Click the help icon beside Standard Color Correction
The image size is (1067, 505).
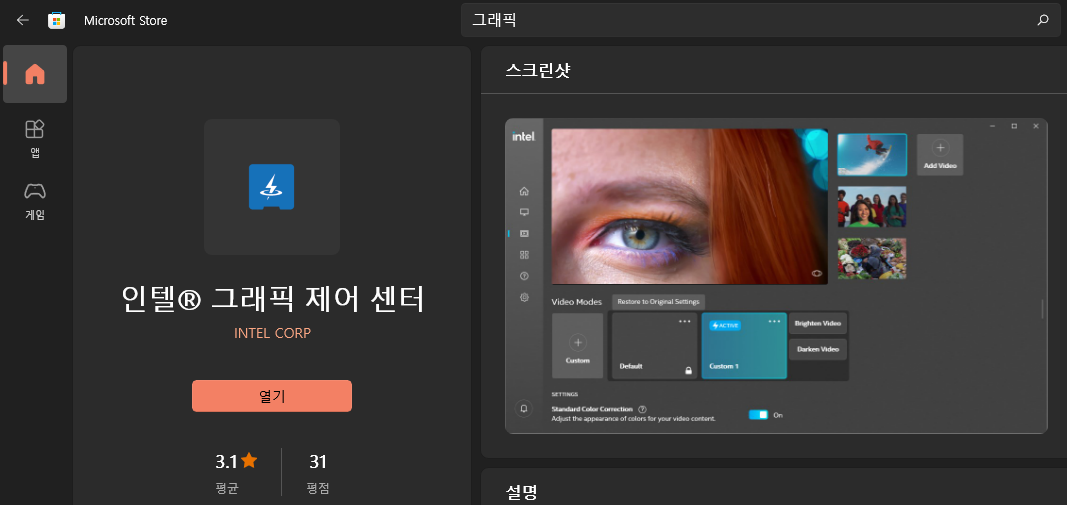point(642,409)
